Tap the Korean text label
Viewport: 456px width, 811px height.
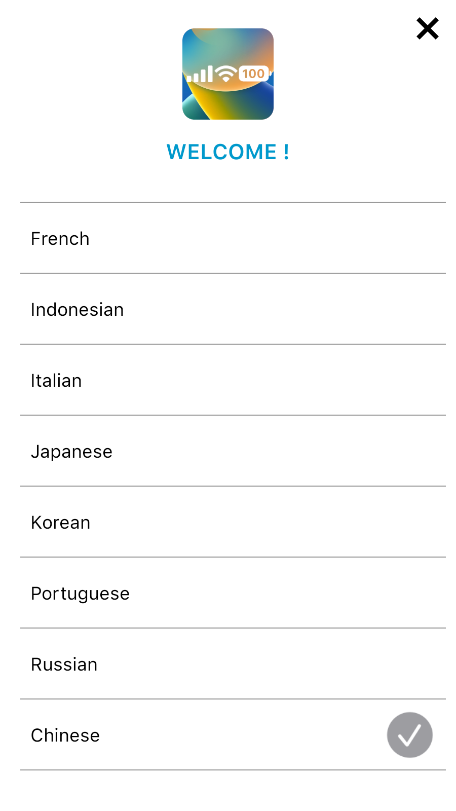[60, 522]
